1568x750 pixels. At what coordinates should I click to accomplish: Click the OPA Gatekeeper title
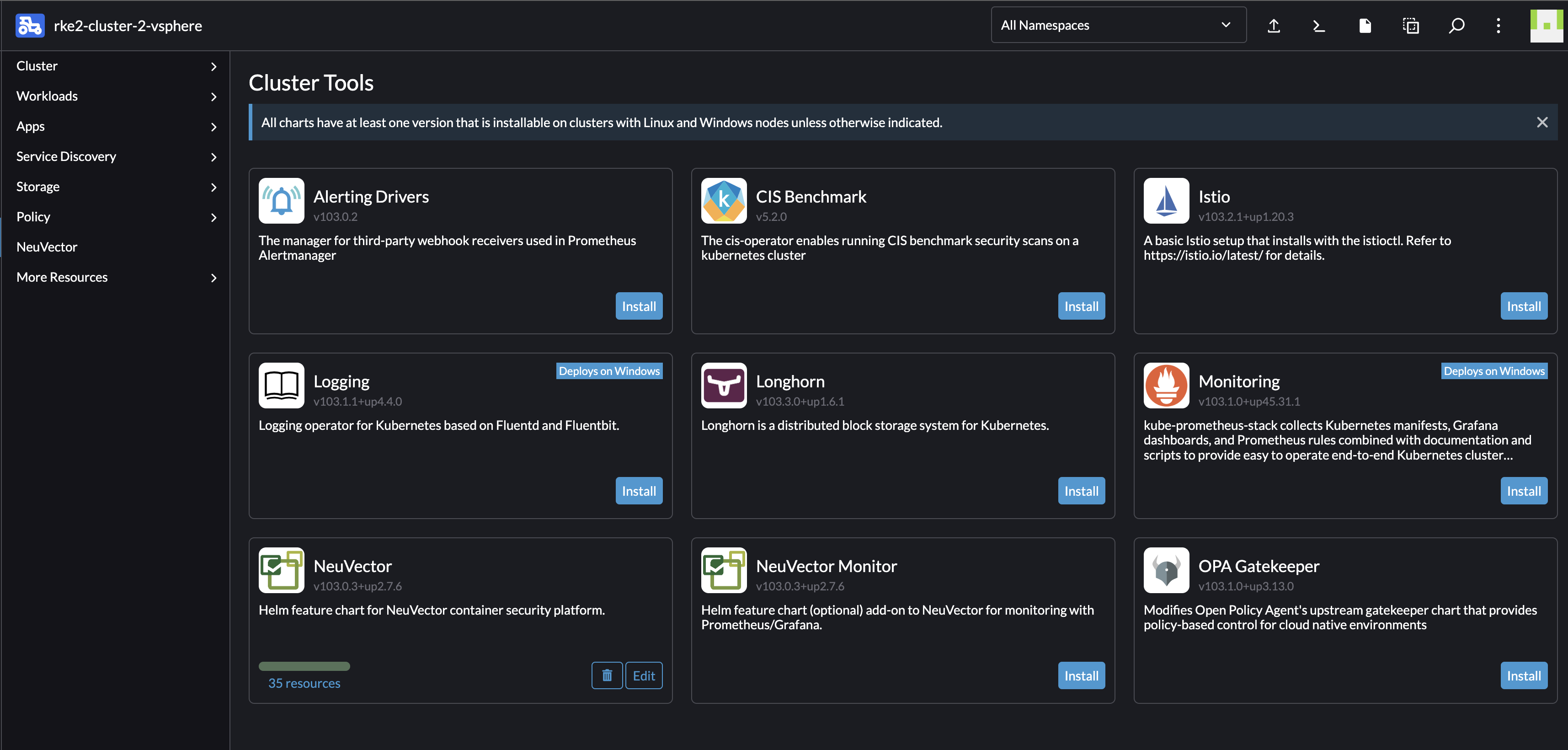1259,566
